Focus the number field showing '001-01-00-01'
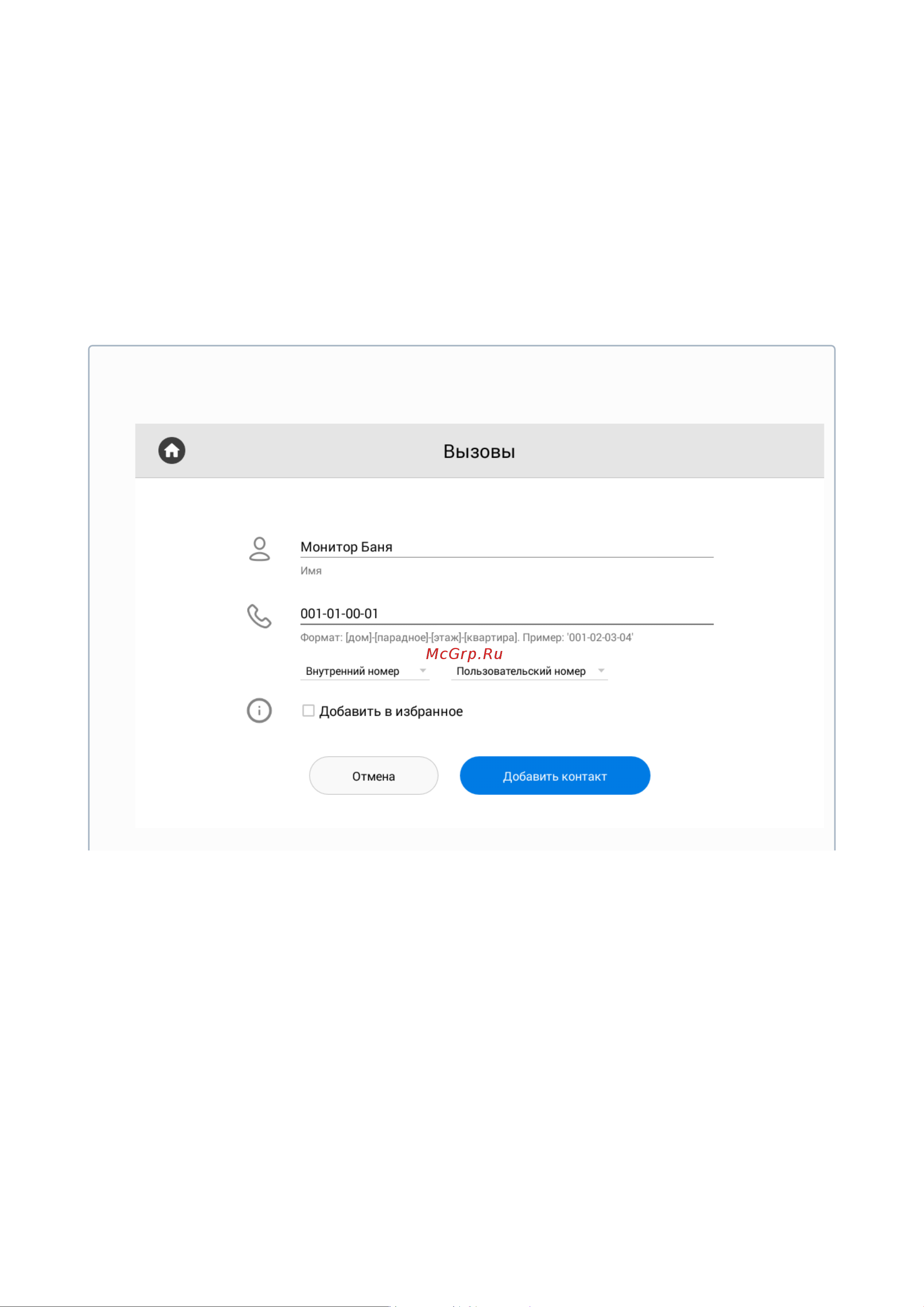 coord(507,614)
